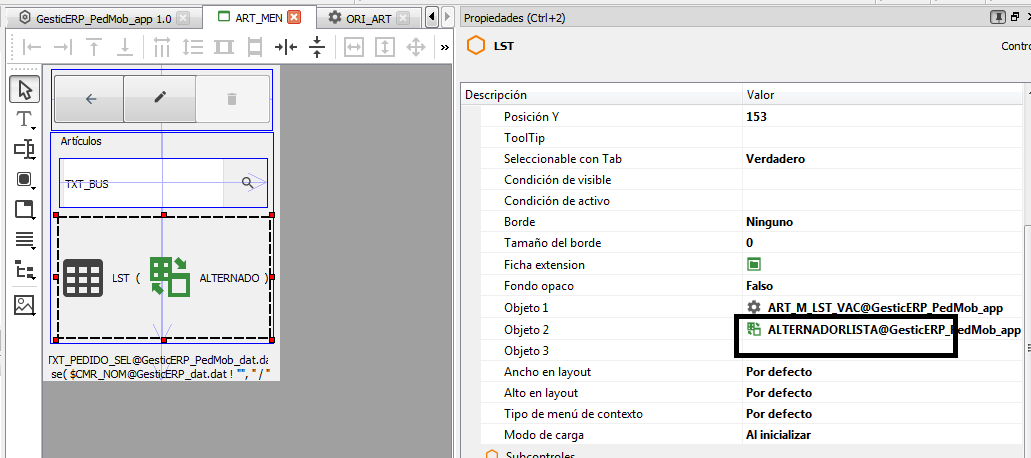Click the magnifier search icon
Screen dimensions: 1031x458
(248, 183)
